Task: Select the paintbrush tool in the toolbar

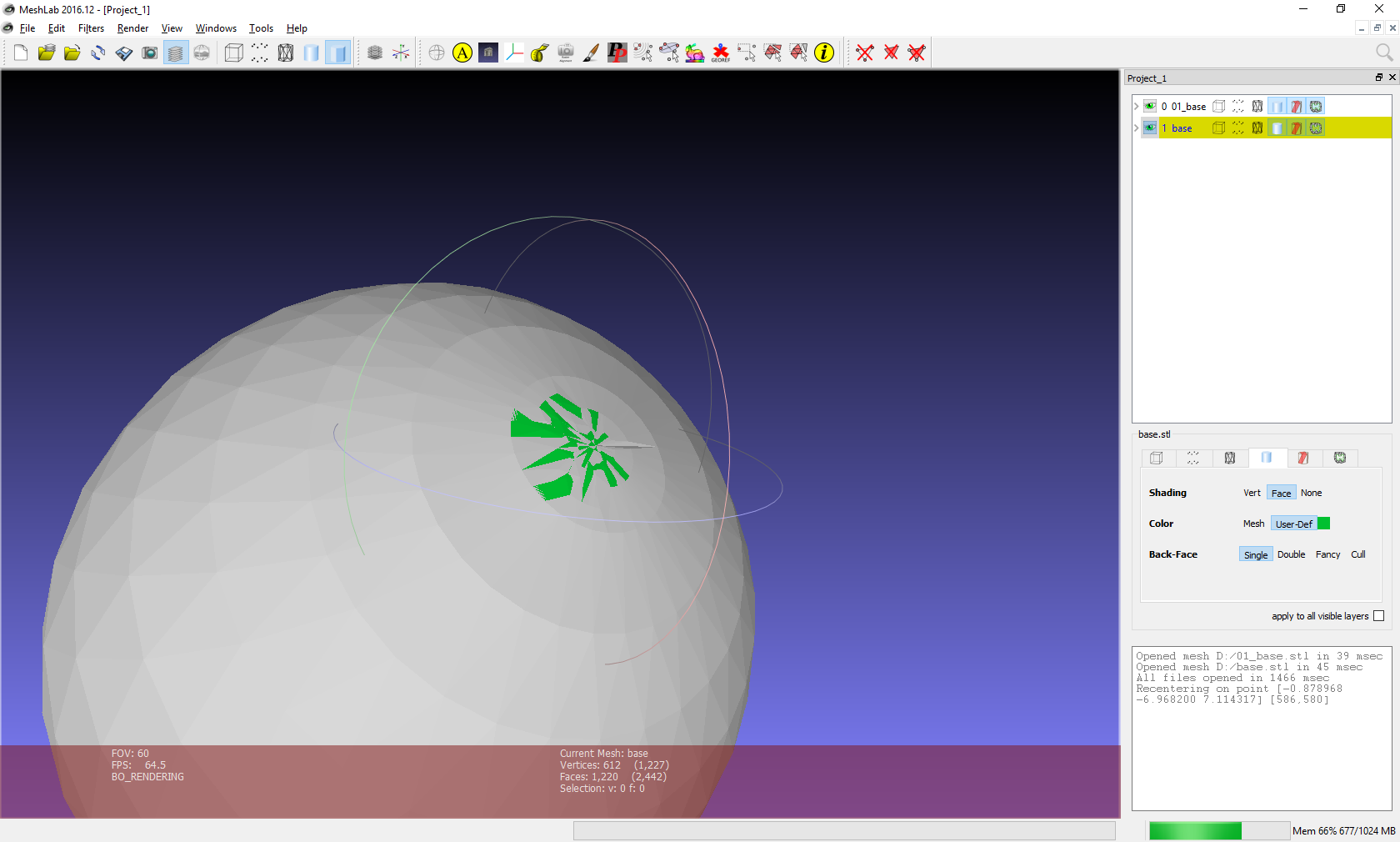Action: (x=591, y=53)
